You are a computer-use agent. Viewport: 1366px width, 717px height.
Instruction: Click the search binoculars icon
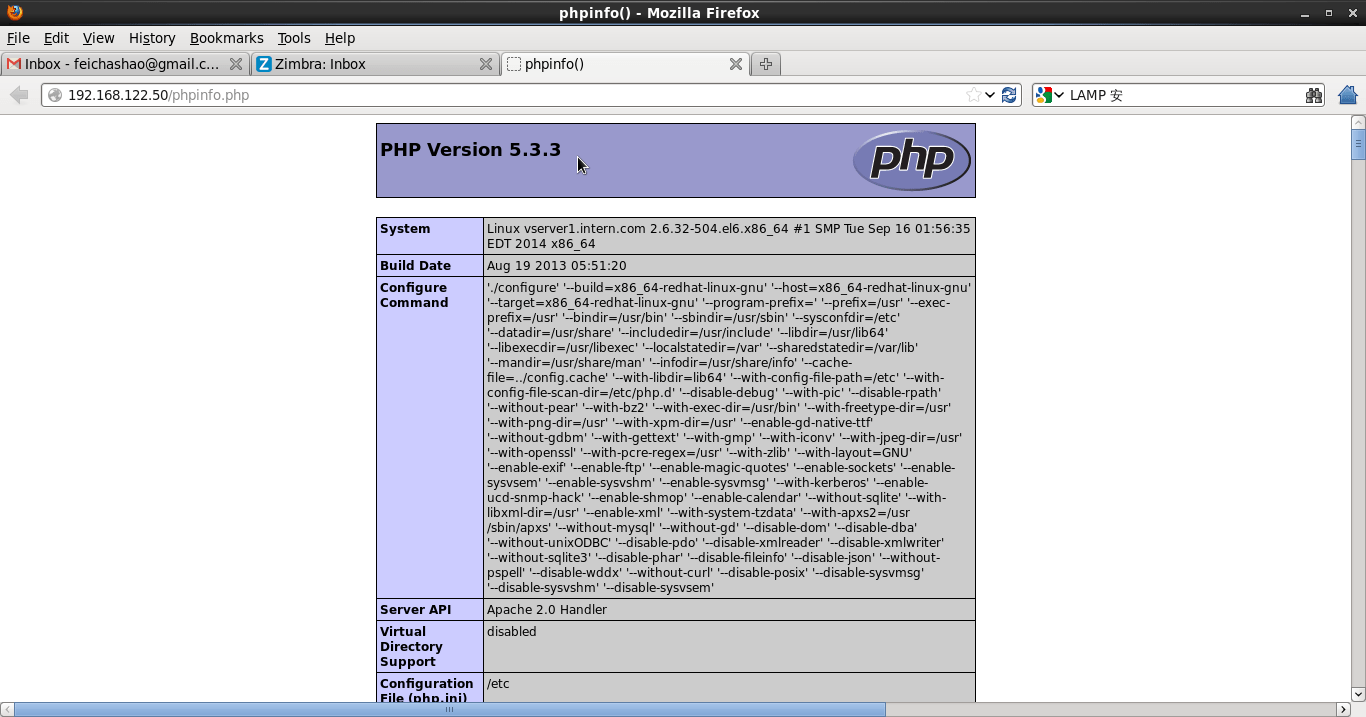(1314, 95)
